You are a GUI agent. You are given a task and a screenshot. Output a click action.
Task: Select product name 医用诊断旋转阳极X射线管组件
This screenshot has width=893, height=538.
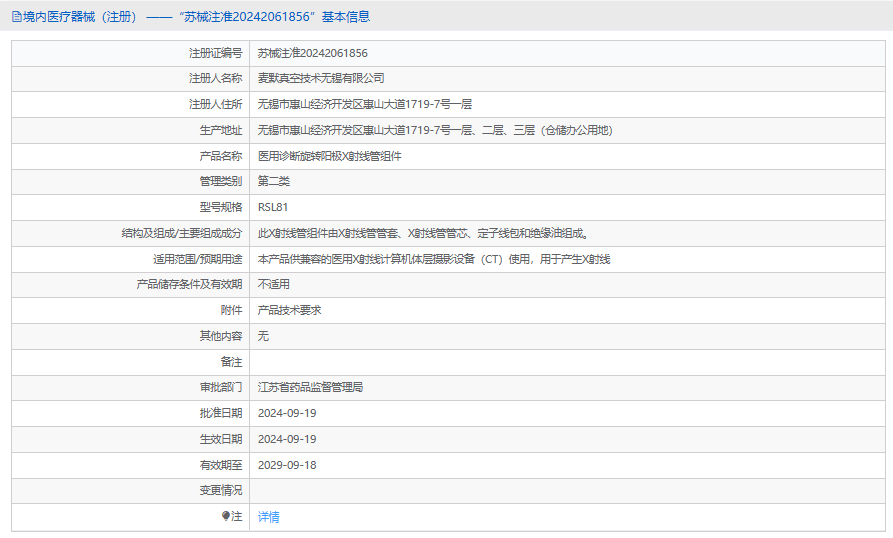click(329, 156)
